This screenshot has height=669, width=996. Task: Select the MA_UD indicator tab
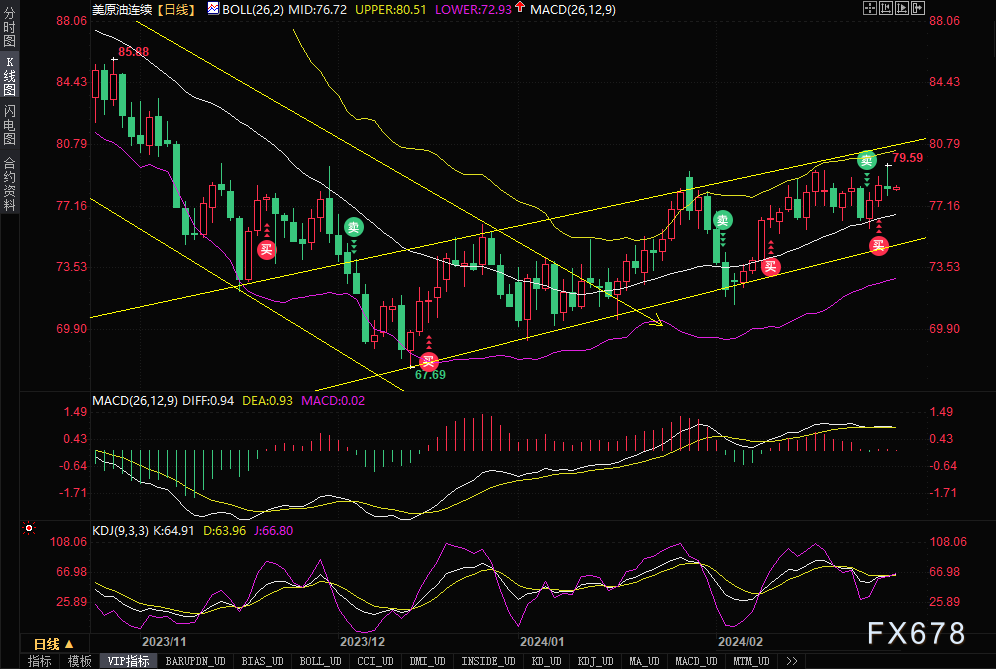click(x=644, y=661)
